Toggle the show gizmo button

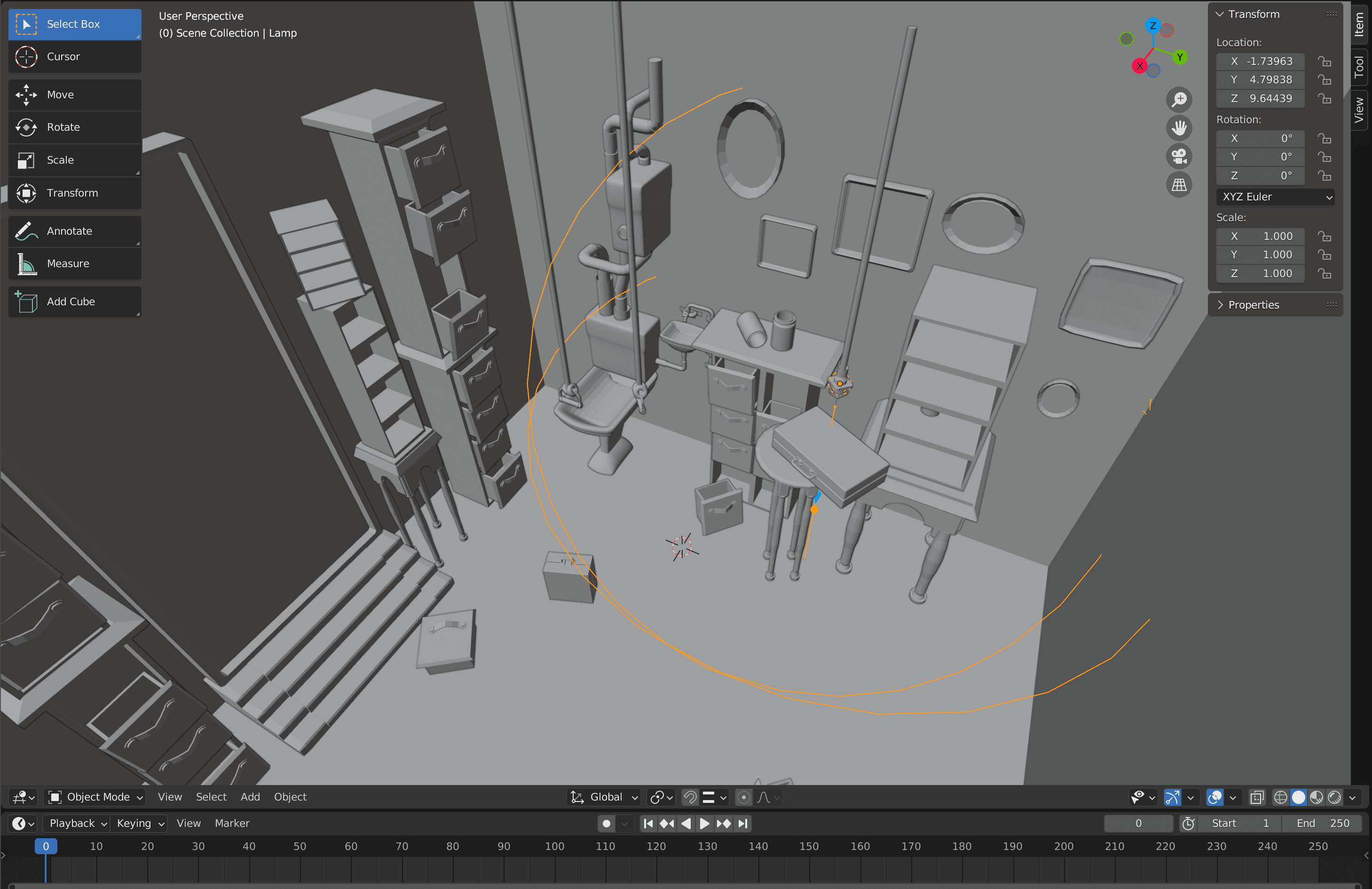1173,797
